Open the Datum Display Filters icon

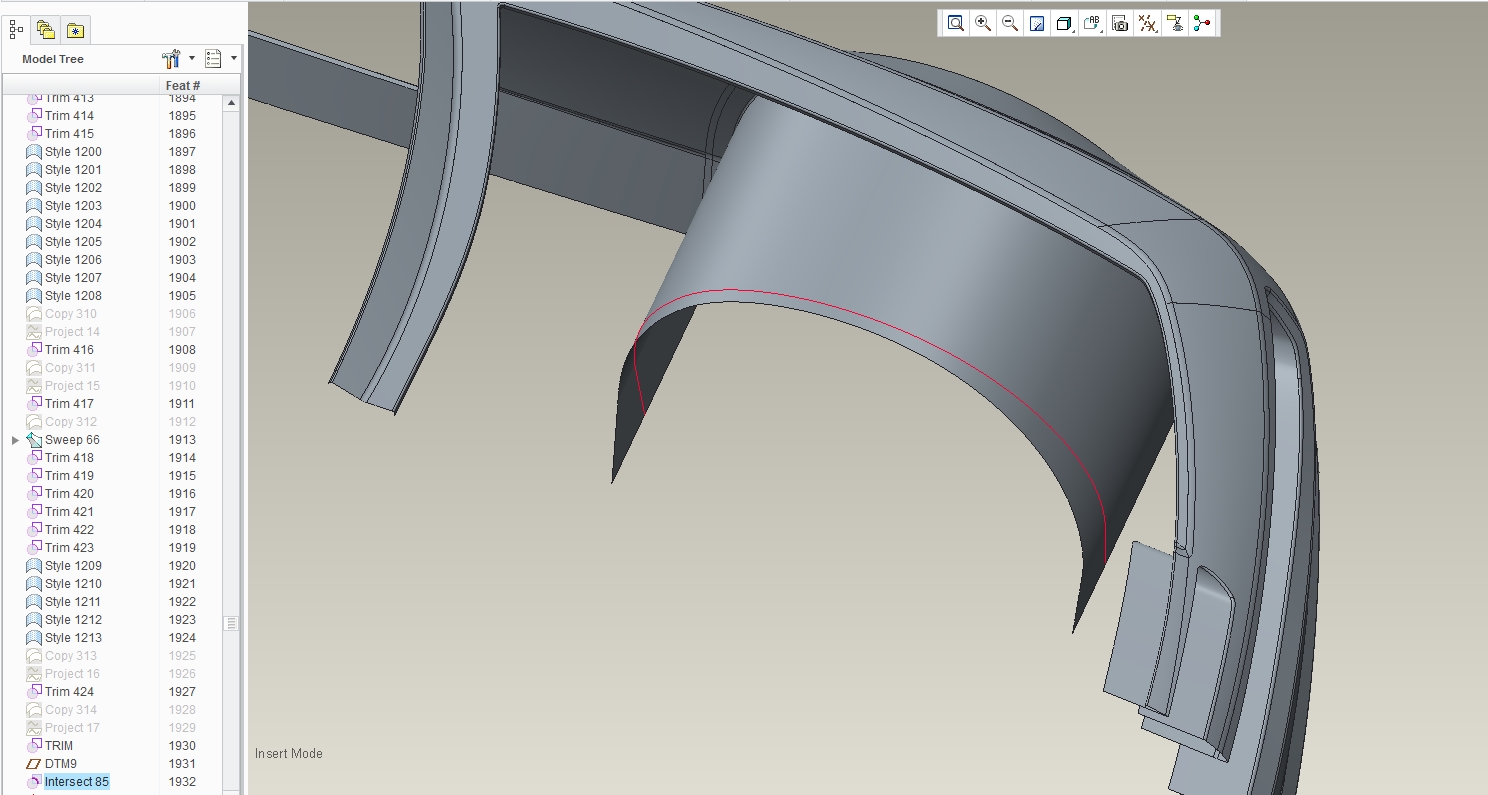(1148, 23)
